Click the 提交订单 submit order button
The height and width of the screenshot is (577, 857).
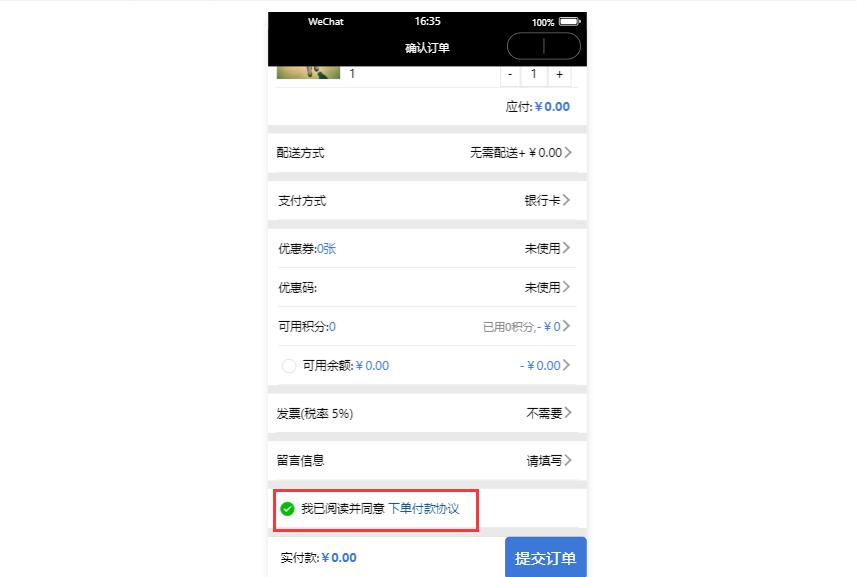tap(545, 557)
